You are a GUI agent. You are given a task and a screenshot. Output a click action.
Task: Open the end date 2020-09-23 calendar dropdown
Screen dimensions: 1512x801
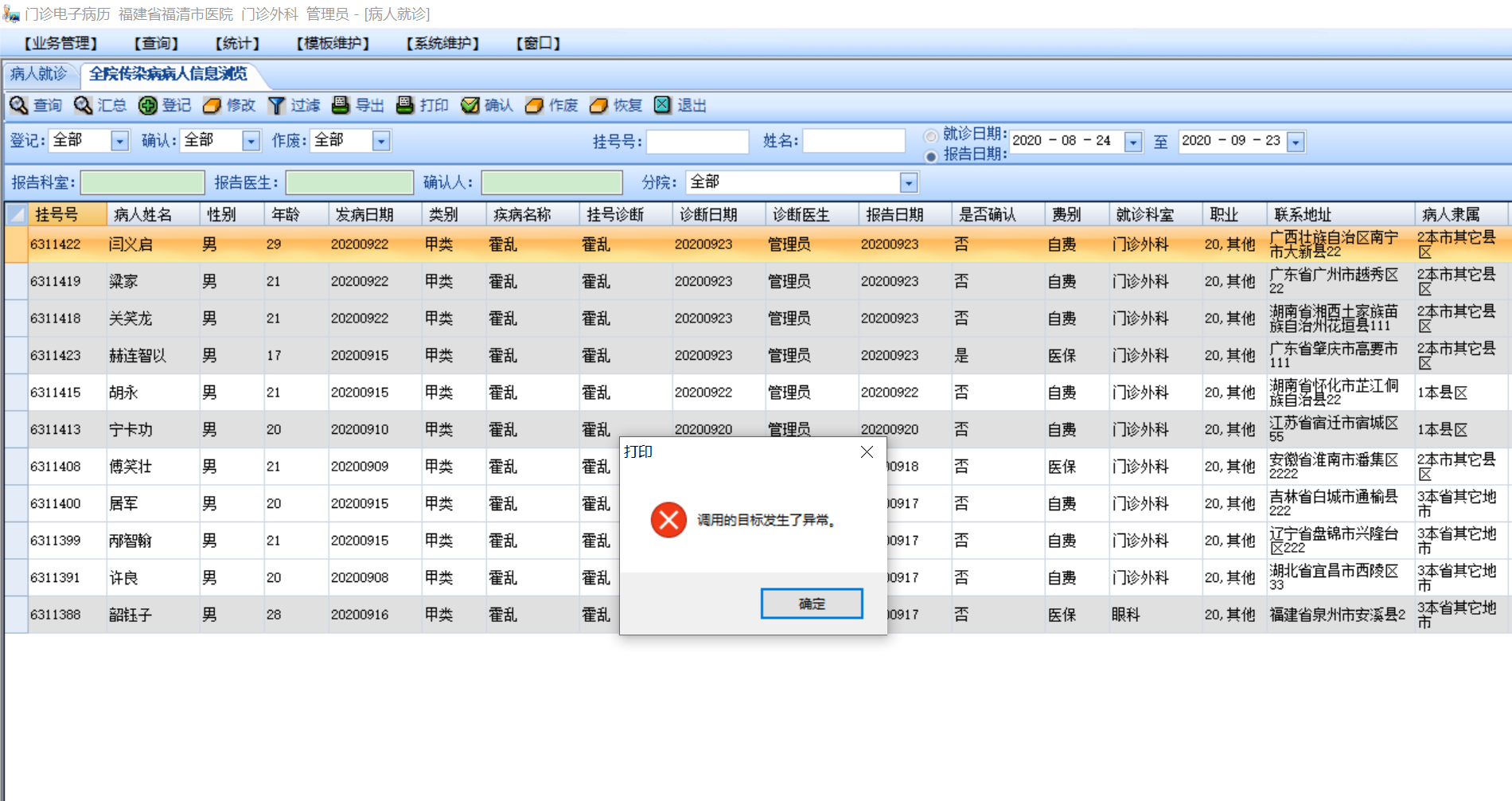point(1296,142)
